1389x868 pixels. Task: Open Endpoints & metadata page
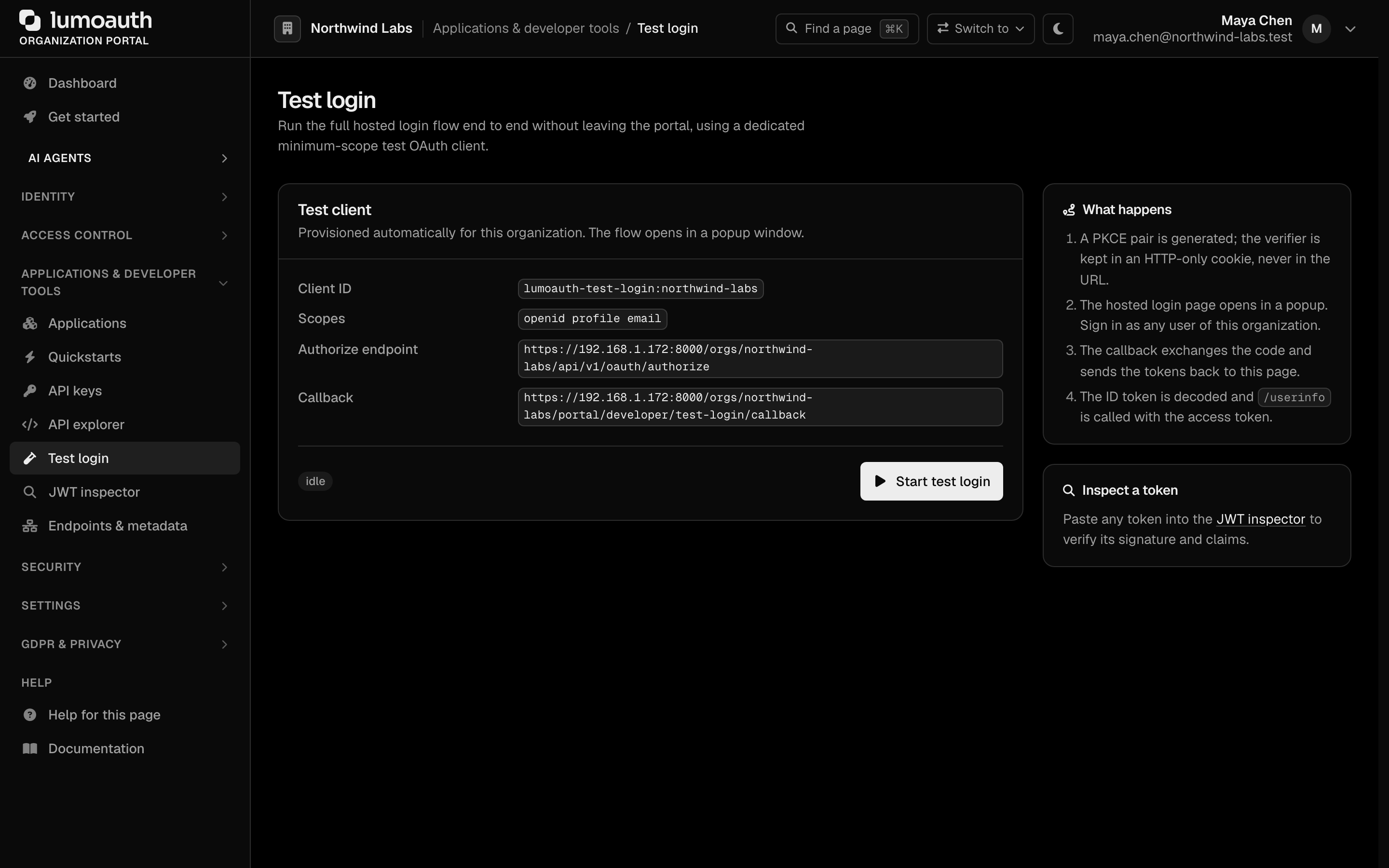[x=125, y=526]
